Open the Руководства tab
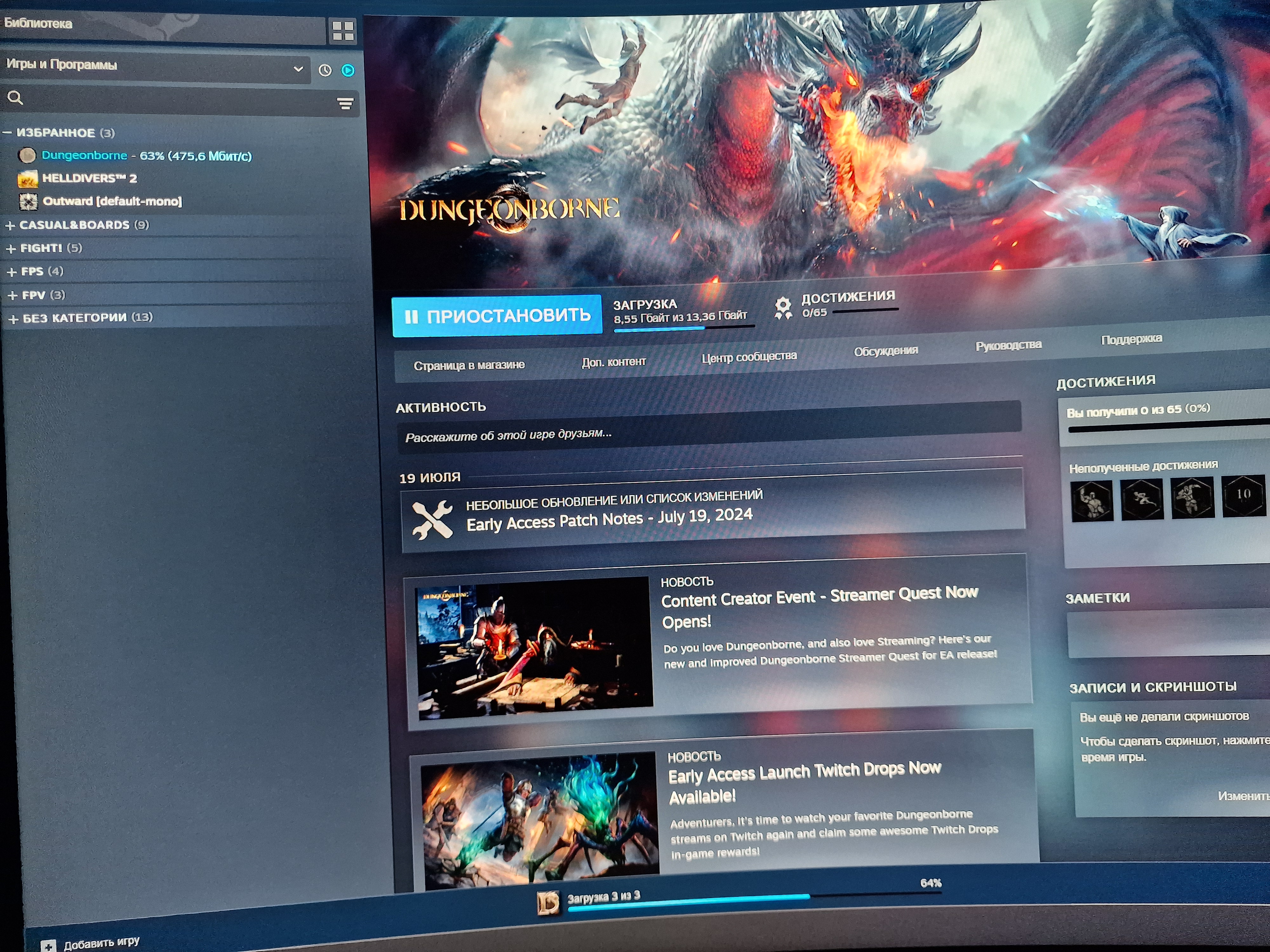1270x952 pixels. [1009, 345]
